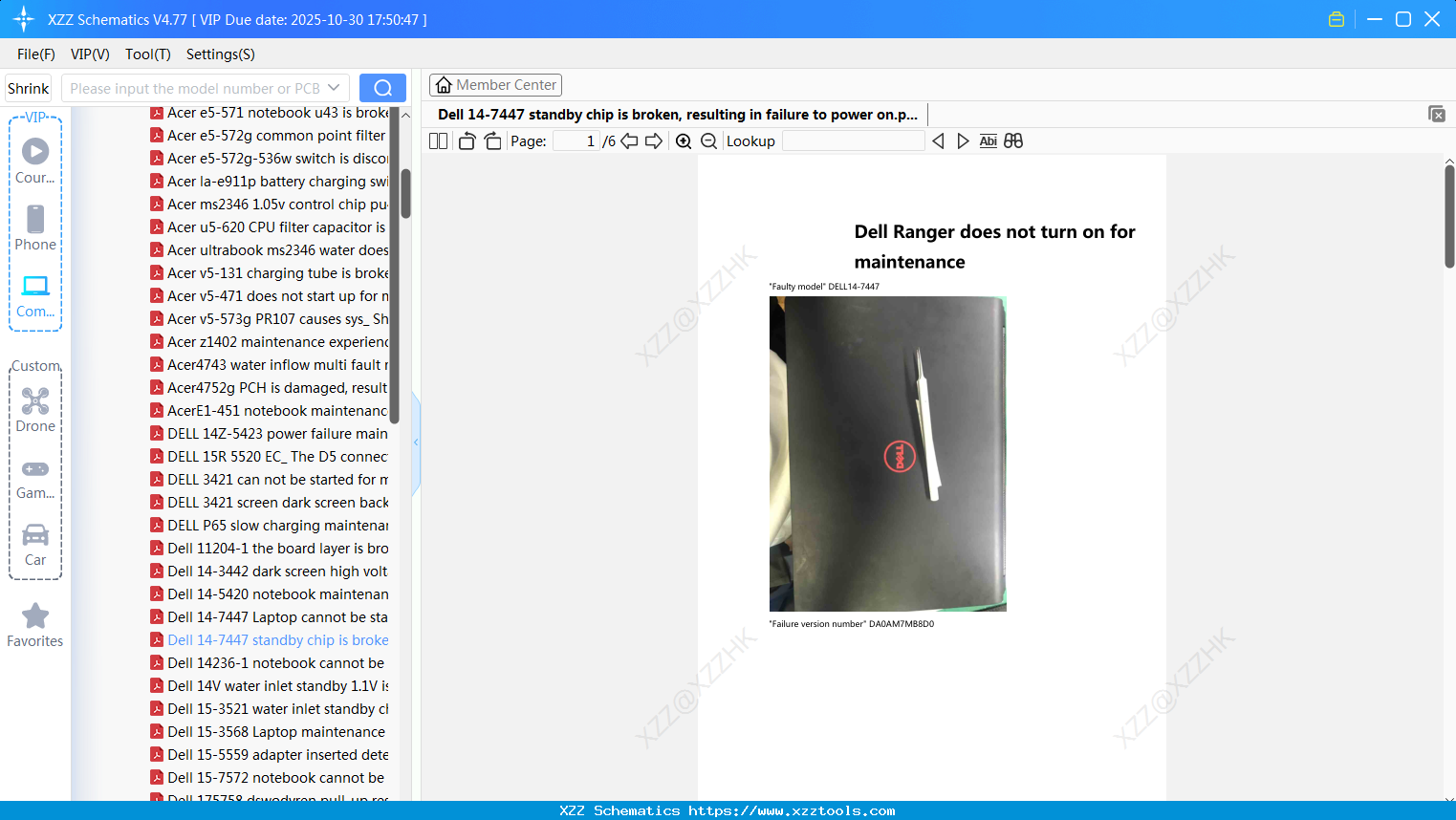Open "Acer v5-573g PR107 causes sys" file
Image resolution: width=1456 pixels, height=820 pixels.
click(270, 319)
